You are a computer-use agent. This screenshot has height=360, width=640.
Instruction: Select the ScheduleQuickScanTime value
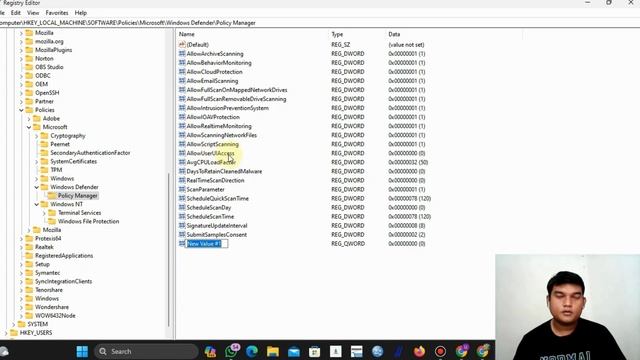click(x=218, y=198)
